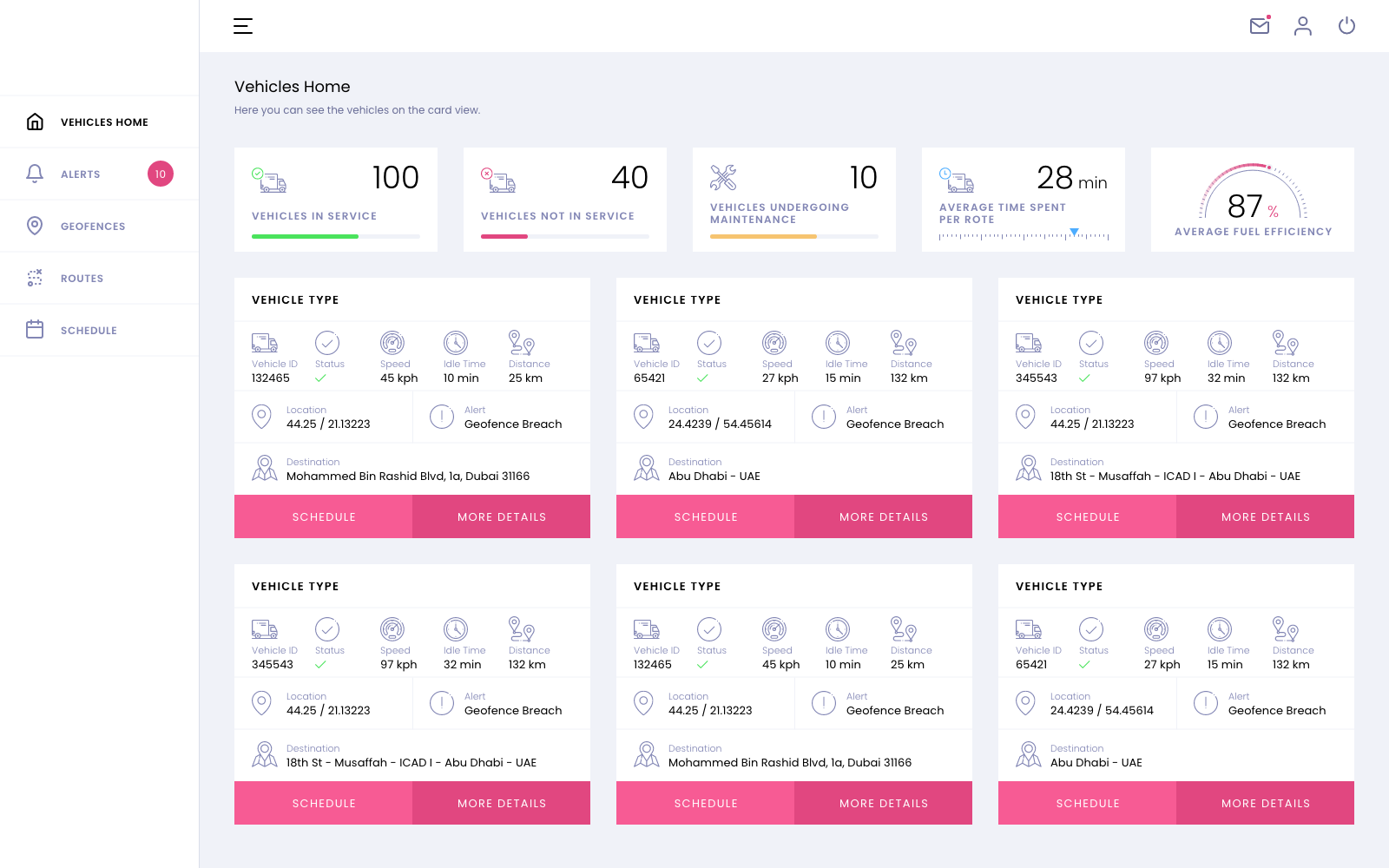Open the hamburger menu icon
The image size is (1389, 868).
(x=243, y=26)
